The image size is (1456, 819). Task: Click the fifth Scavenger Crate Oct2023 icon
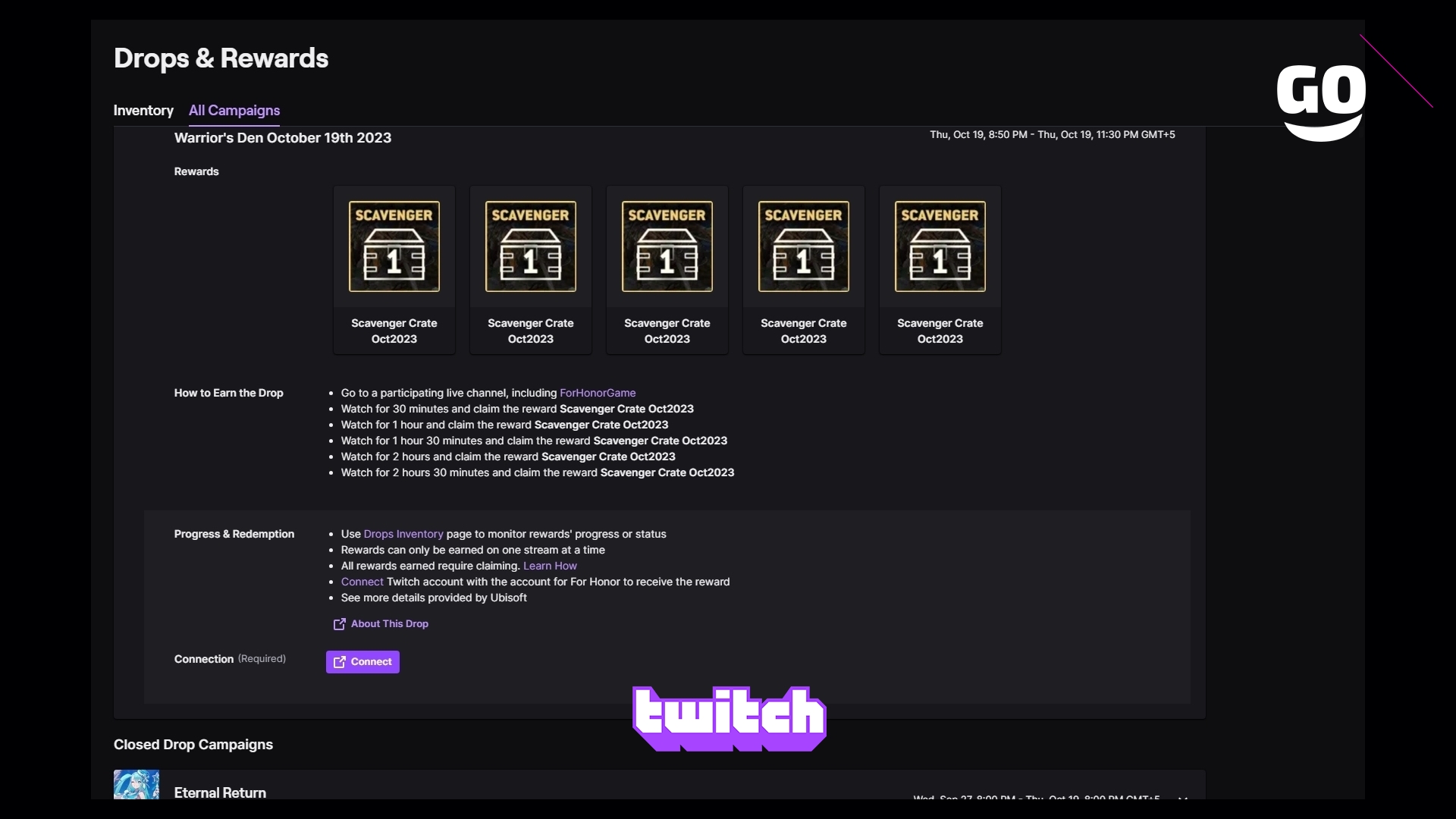coord(939,246)
